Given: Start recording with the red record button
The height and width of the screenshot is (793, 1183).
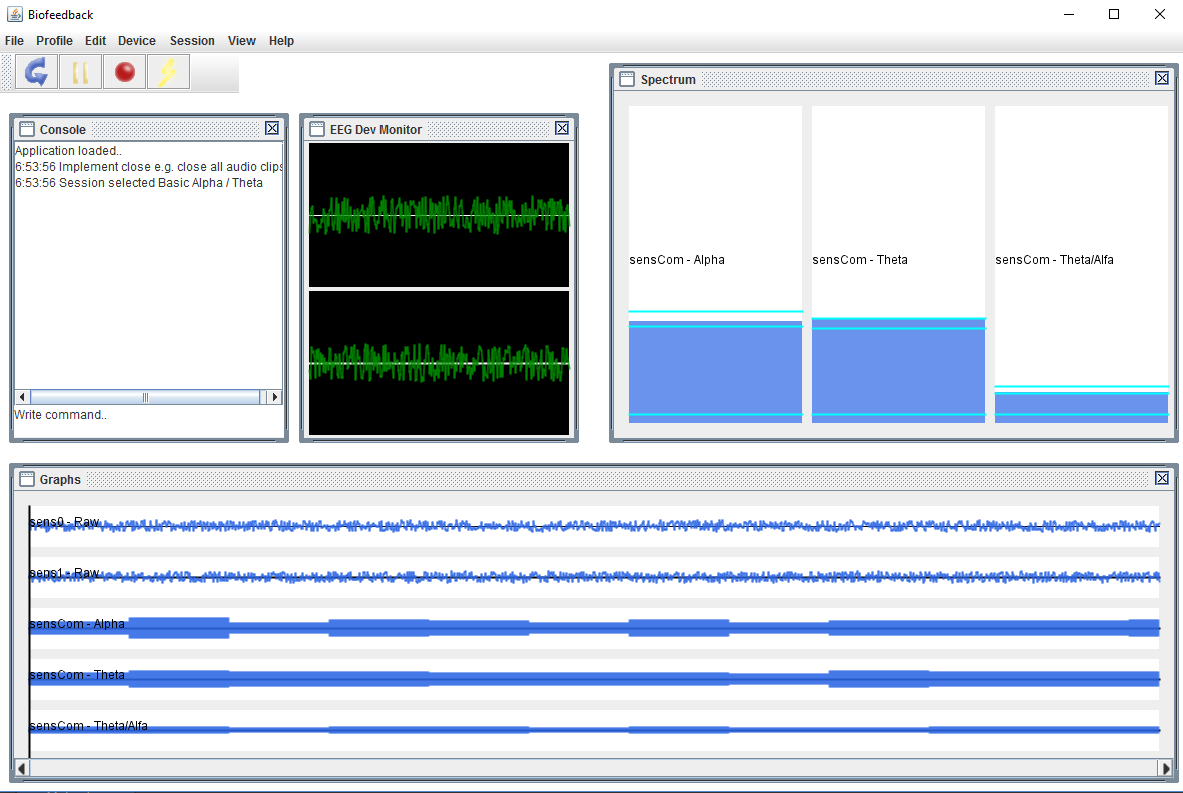Looking at the screenshot, I should [125, 72].
